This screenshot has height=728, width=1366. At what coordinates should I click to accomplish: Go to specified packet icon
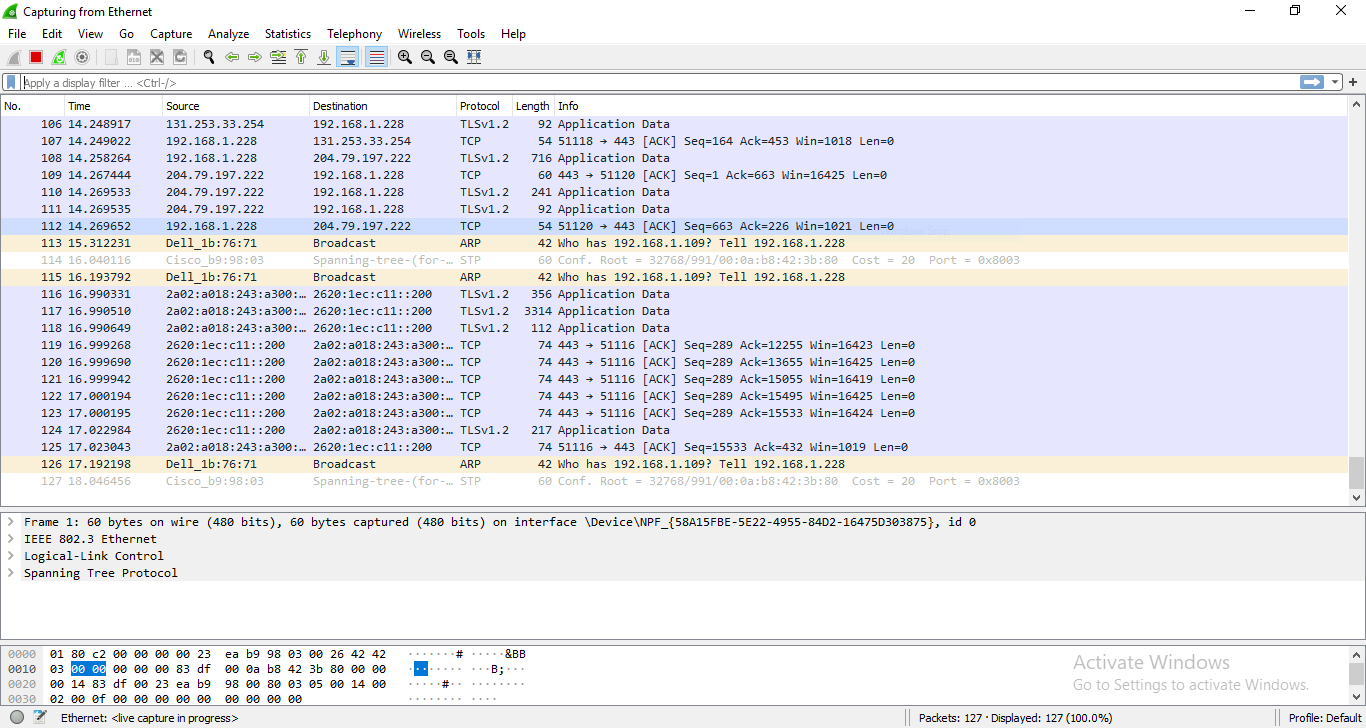[x=278, y=57]
